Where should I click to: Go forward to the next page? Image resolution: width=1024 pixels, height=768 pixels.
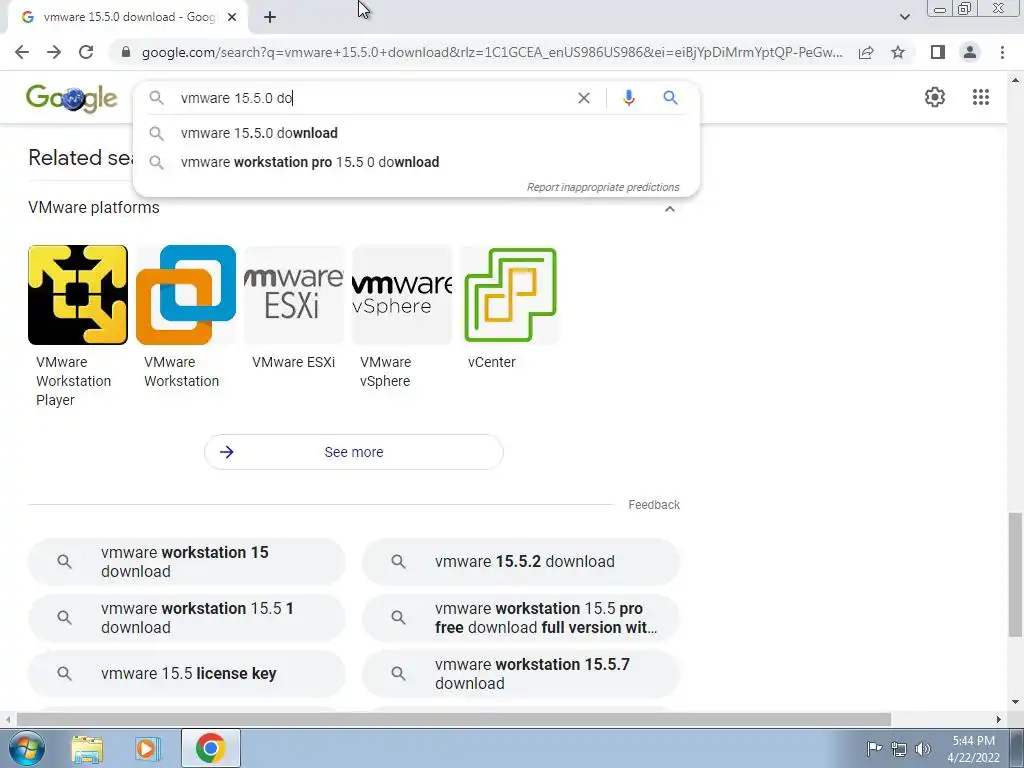pos(54,52)
